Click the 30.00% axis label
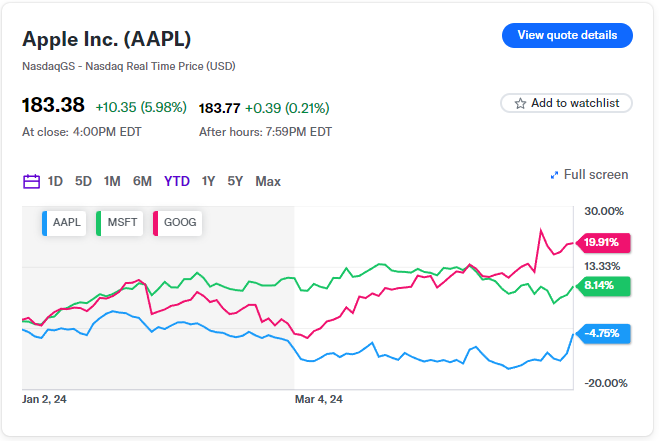The height and width of the screenshot is (441, 659). 604,211
